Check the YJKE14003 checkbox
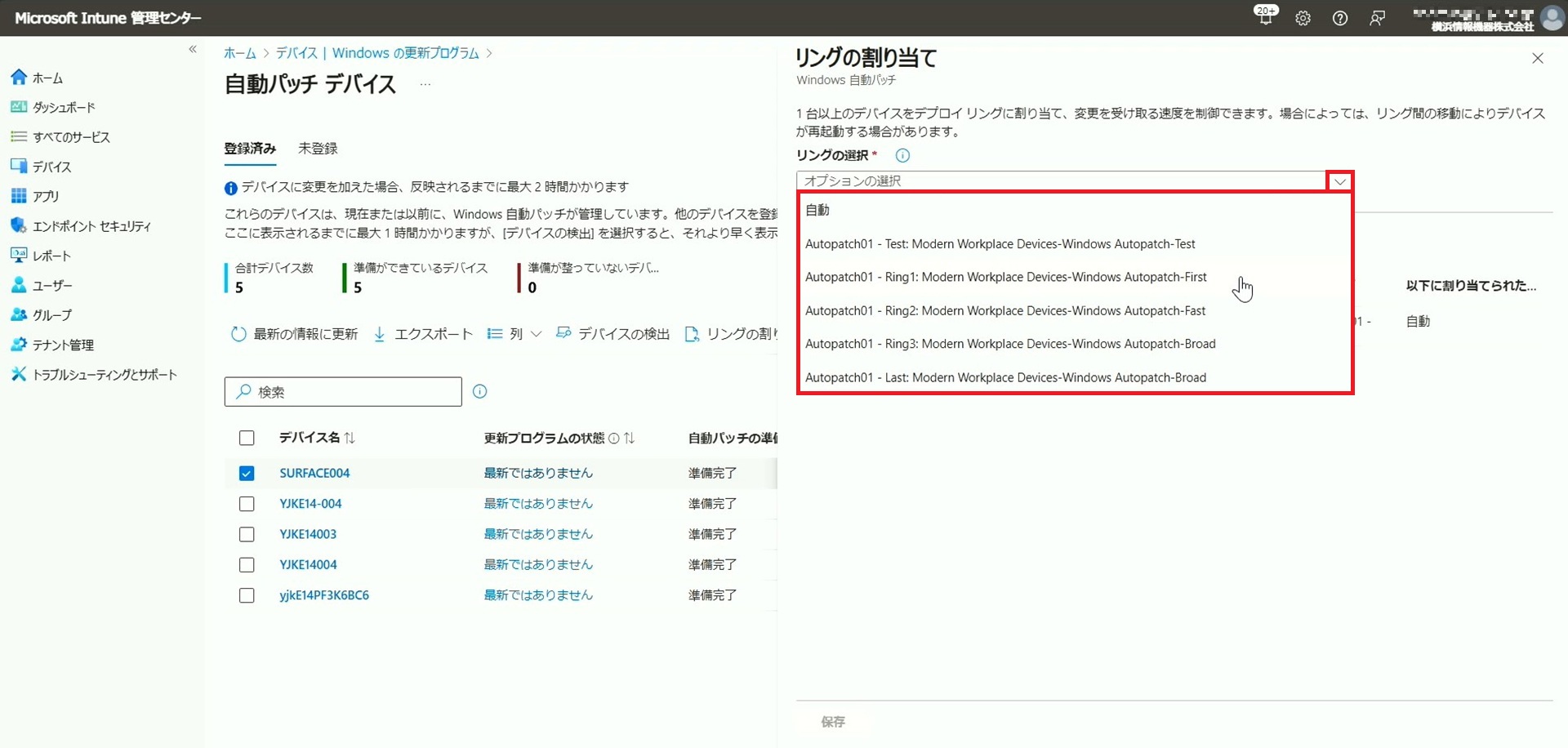This screenshot has width=1568, height=748. pos(247,534)
